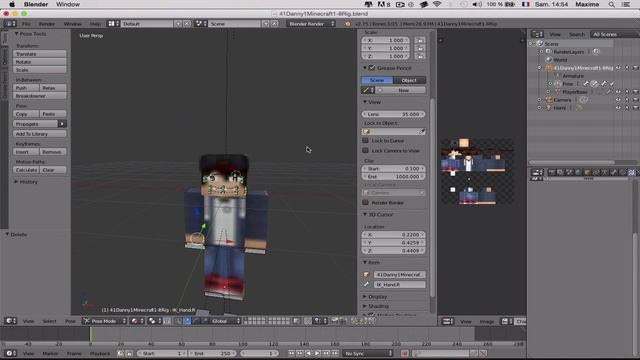The height and width of the screenshot is (360, 640).
Task: Open the Pose Mode dropdown
Action: coord(104,321)
